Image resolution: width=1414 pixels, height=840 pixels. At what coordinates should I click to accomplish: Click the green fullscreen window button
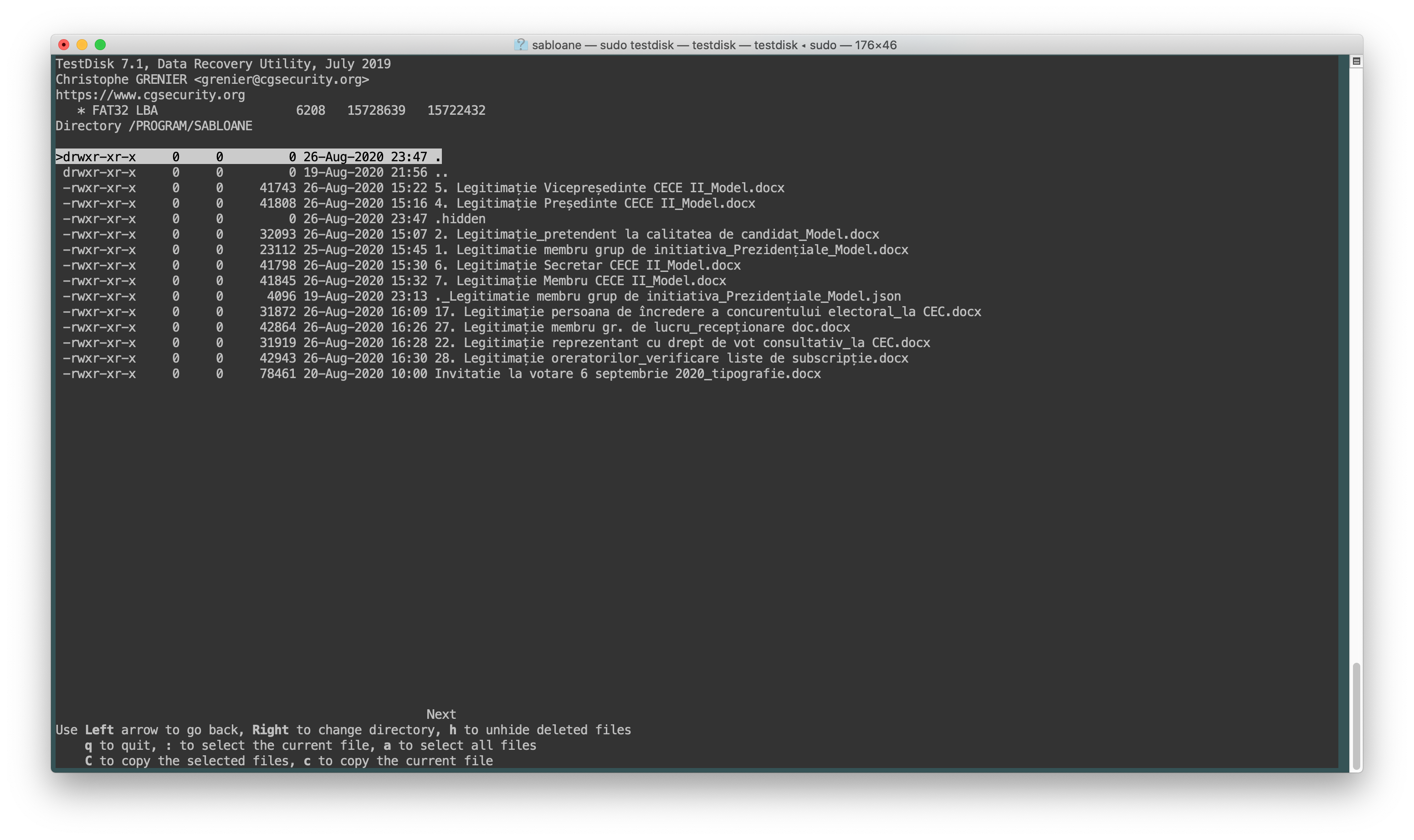(x=100, y=45)
